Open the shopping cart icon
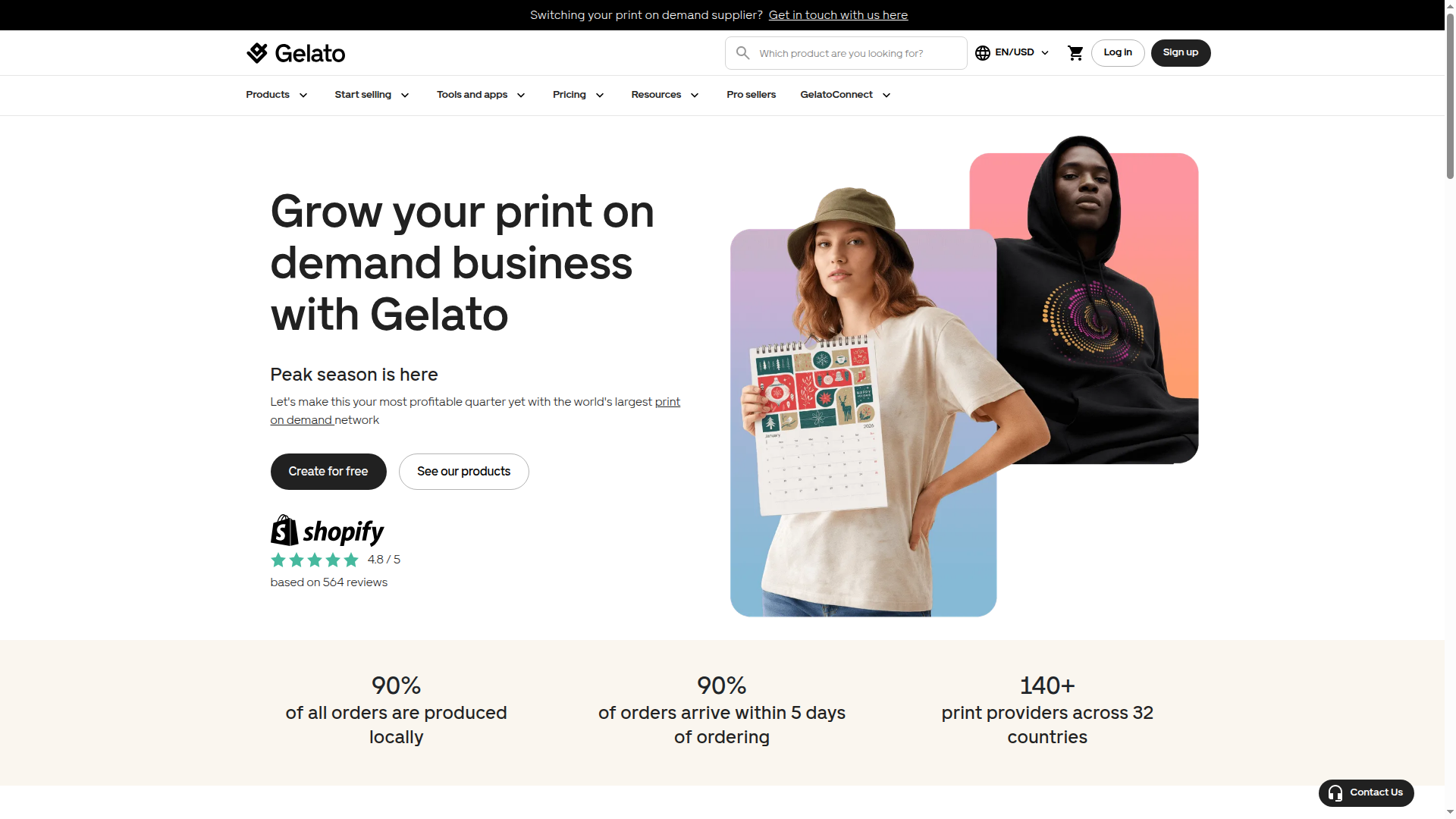The image size is (1456, 819). [1075, 53]
